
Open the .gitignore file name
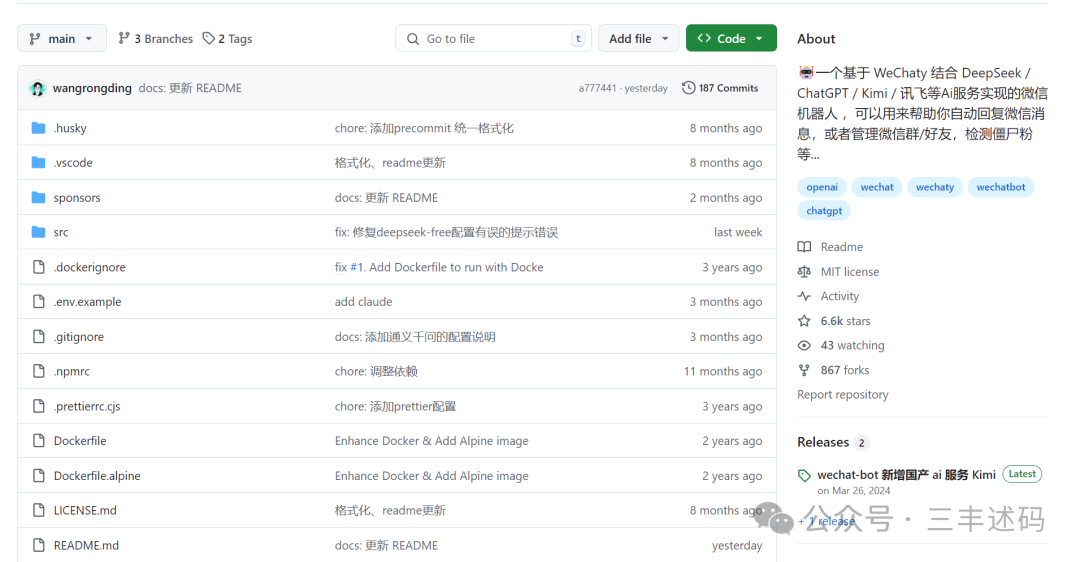(79, 337)
